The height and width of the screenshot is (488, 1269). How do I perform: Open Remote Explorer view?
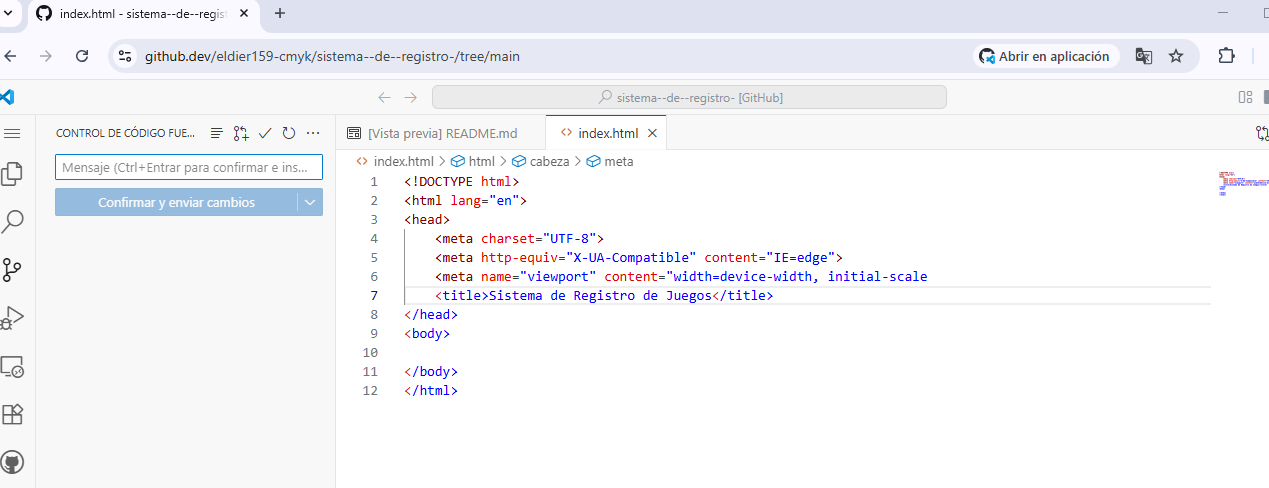click(x=13, y=366)
